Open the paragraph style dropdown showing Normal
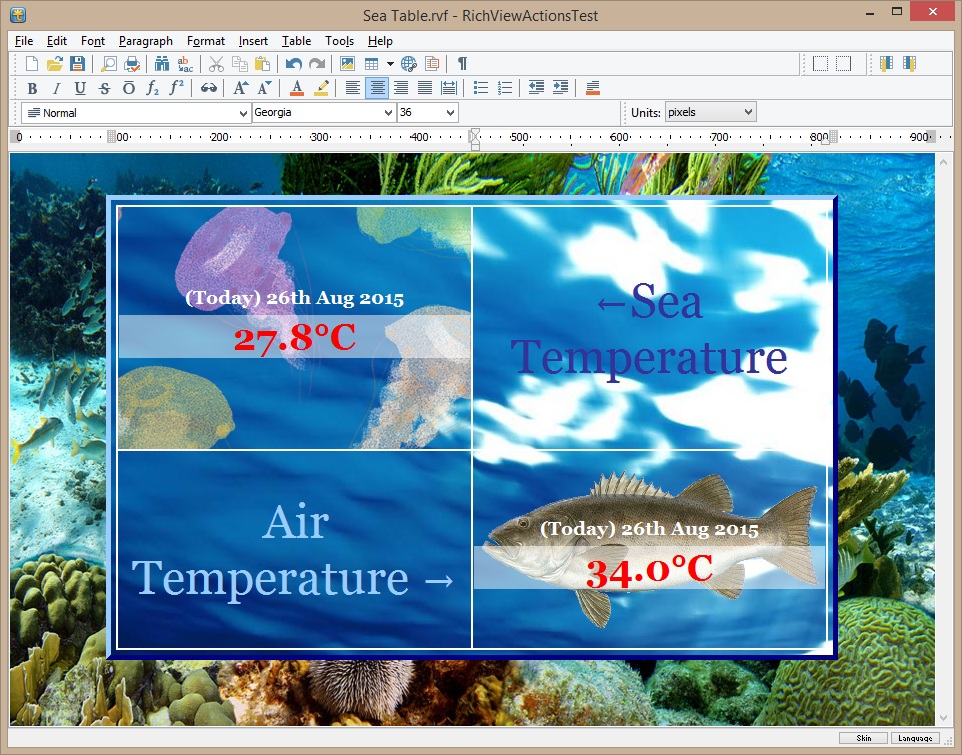 [x=135, y=112]
